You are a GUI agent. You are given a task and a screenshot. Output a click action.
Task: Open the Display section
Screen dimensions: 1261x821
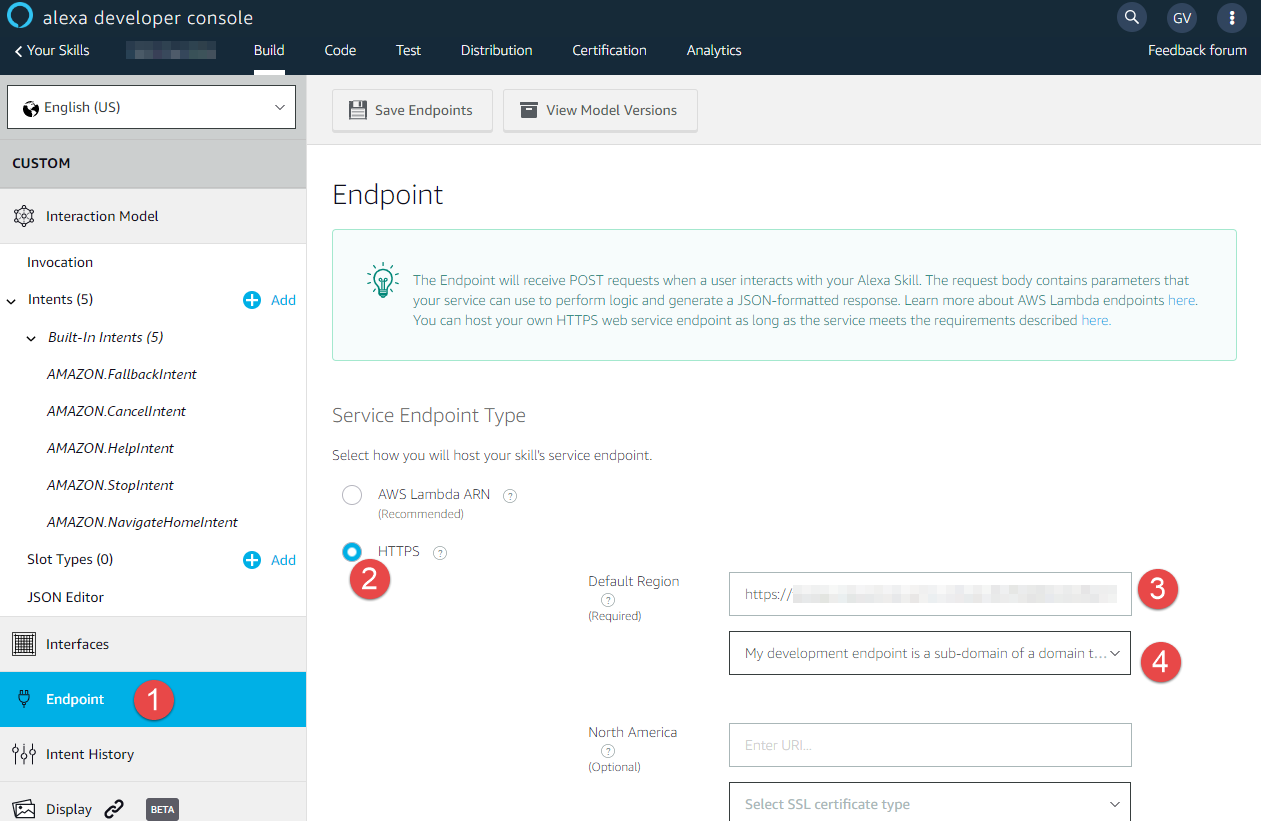tap(153, 804)
